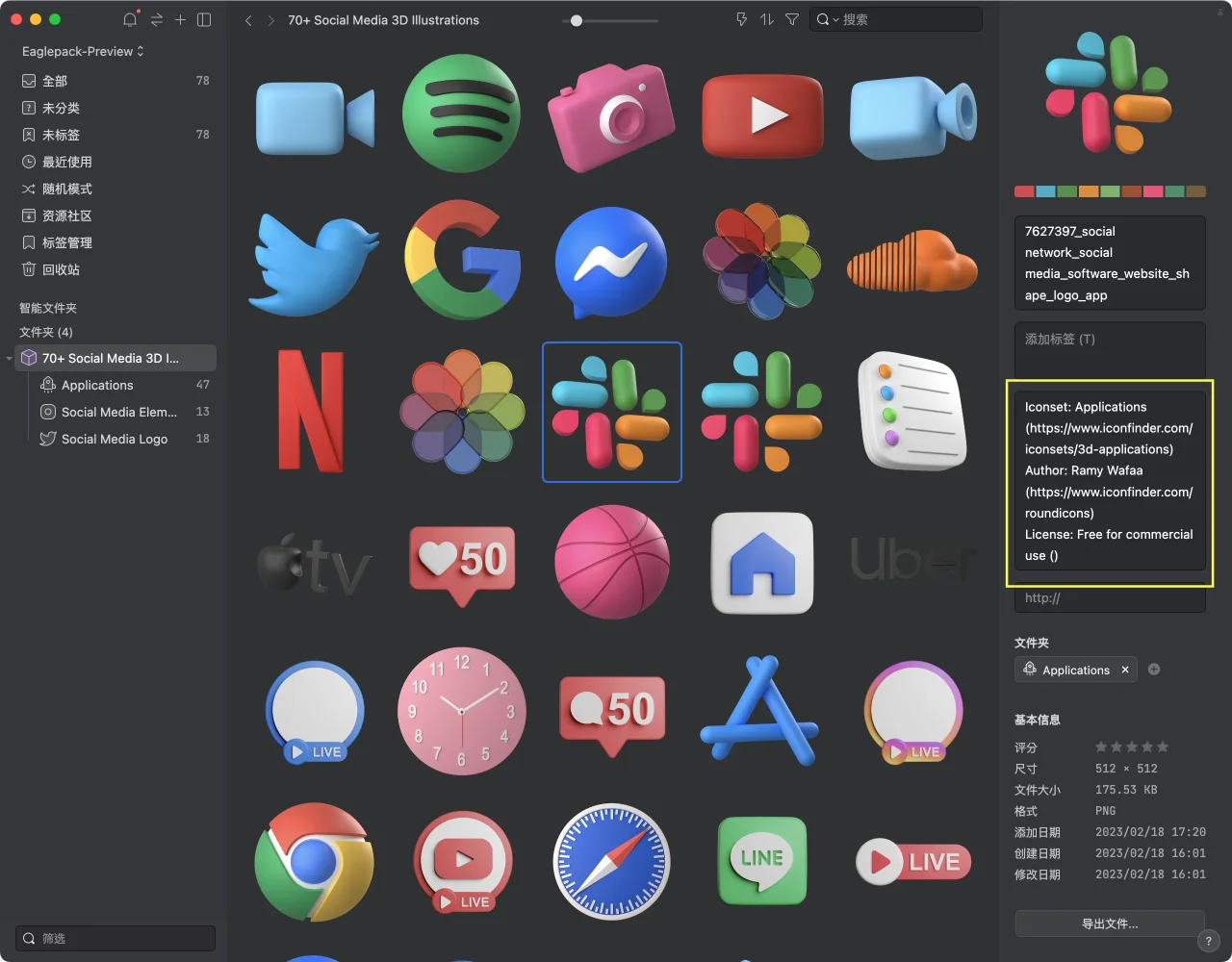The width and height of the screenshot is (1232, 962).
Task: Select the Twitter bird thumbnail
Action: (x=313, y=266)
